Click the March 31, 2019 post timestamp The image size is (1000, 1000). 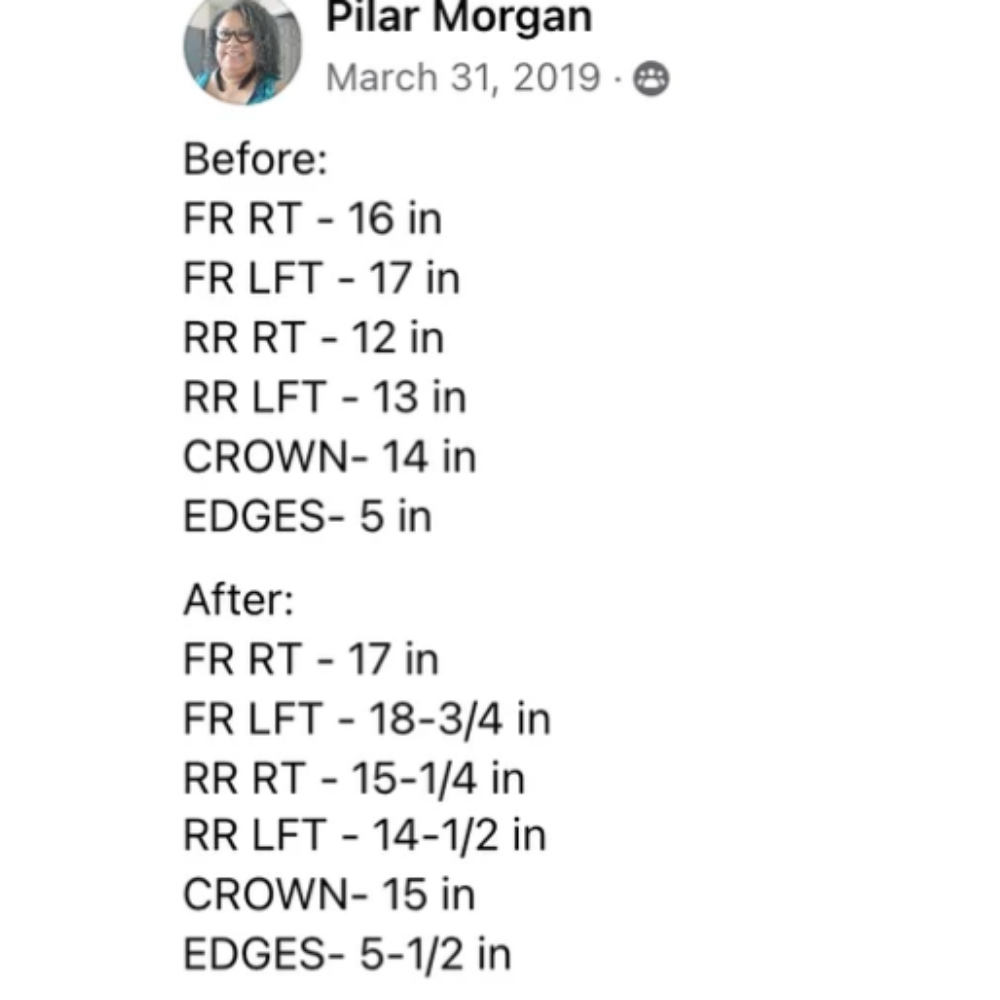pos(464,78)
